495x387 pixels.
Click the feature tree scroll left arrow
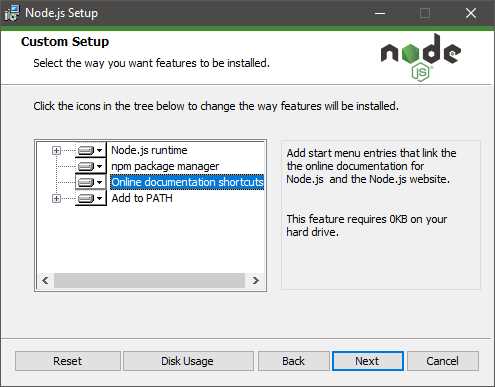pyautogui.click(x=45, y=281)
